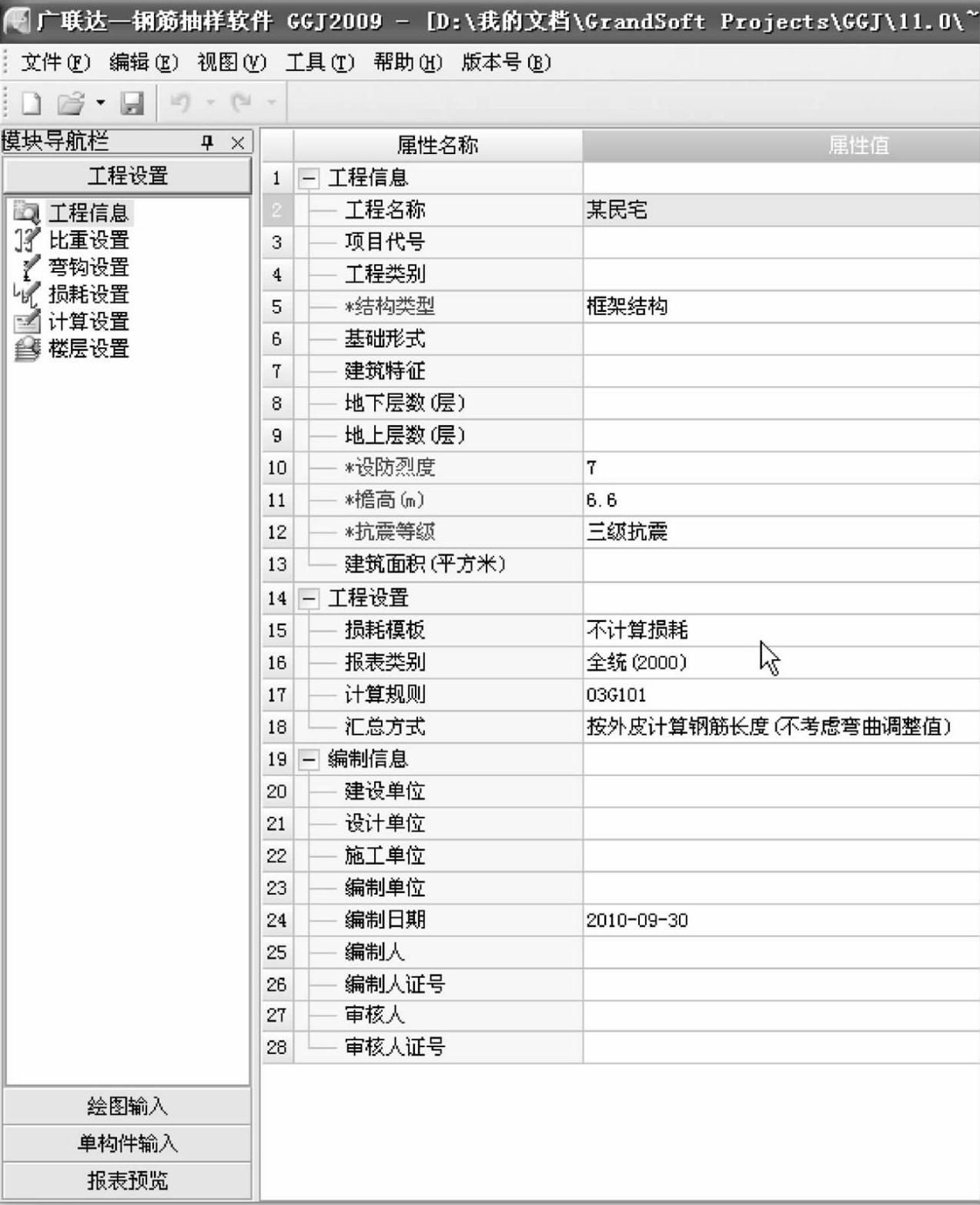This screenshot has width=980, height=1205.
Task: Click the 施工单位 property name
Action: 385,856
